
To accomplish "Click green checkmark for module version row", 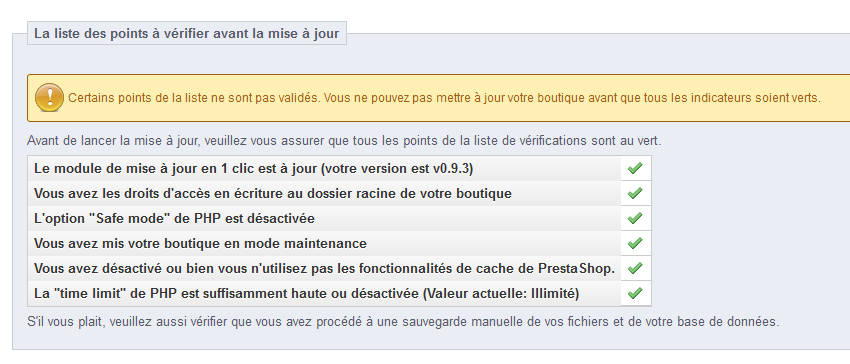I will pos(635,168).
